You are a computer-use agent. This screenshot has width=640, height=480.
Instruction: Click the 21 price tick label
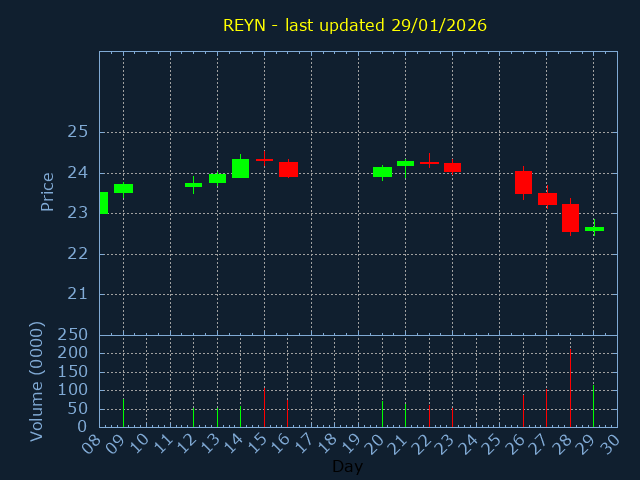(78, 294)
